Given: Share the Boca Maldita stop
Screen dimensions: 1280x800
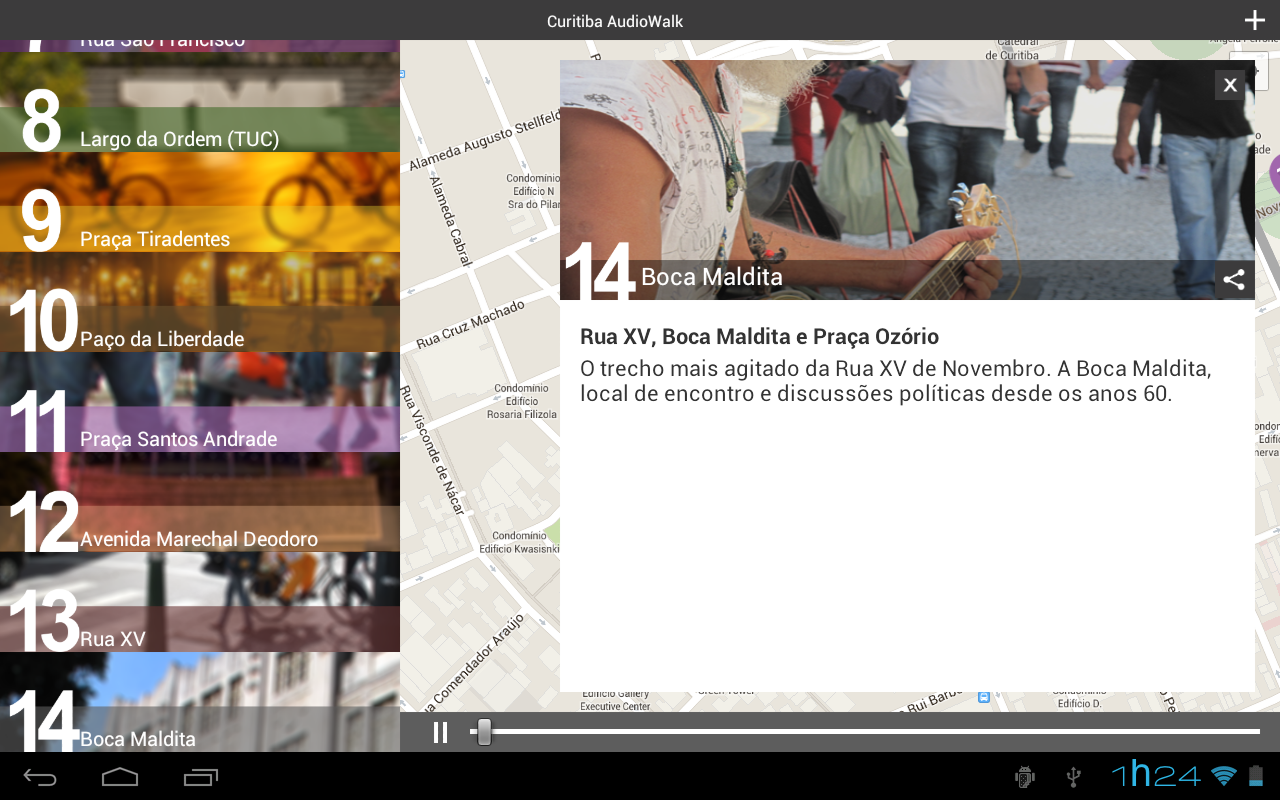Looking at the screenshot, I should click(x=1233, y=279).
